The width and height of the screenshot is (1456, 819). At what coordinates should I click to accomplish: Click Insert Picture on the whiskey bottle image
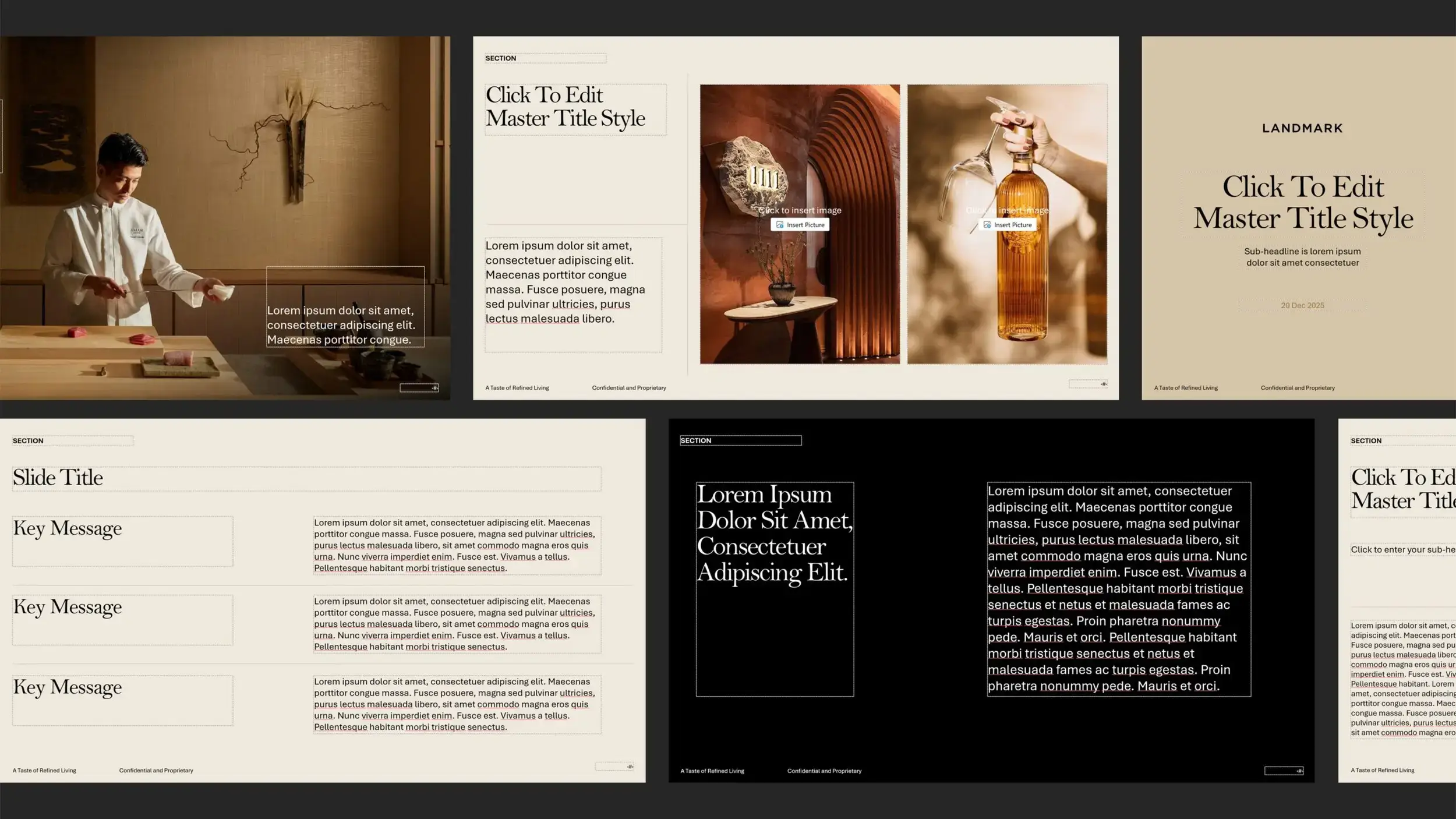coord(1007,225)
